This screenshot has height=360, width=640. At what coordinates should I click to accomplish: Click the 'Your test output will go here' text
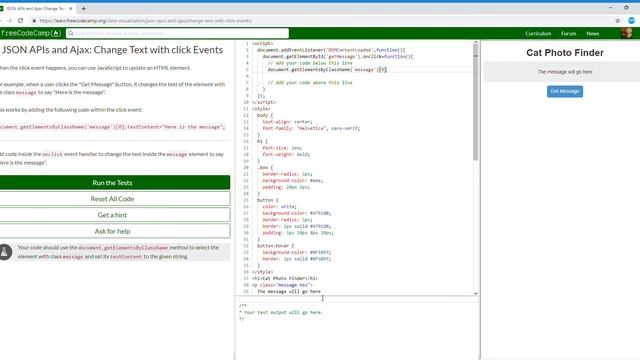click(x=282, y=312)
